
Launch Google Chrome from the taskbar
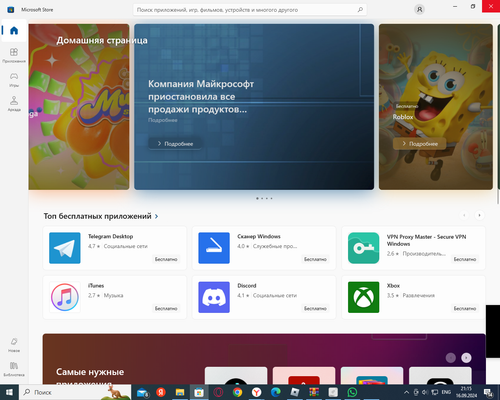click(x=237, y=392)
